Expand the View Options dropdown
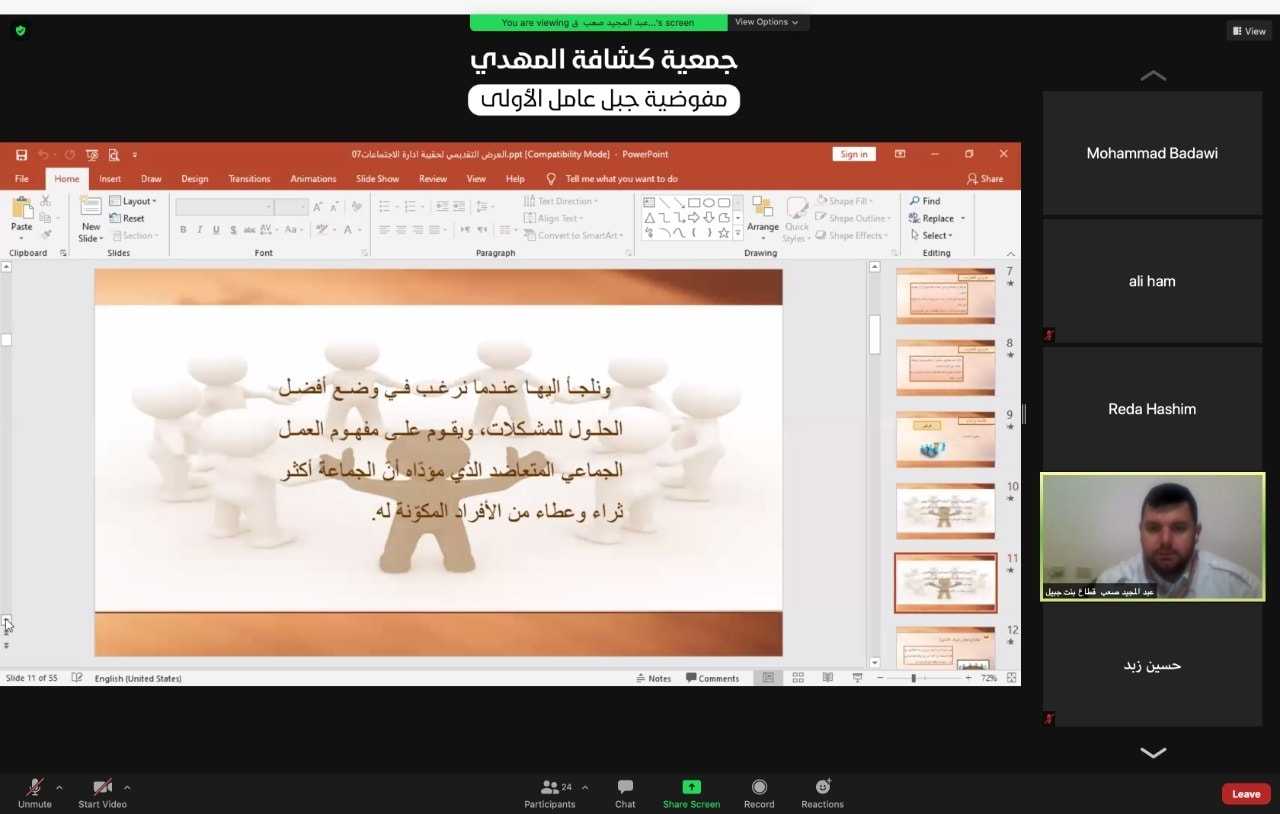Viewport: 1280px width, 814px height. click(x=767, y=22)
